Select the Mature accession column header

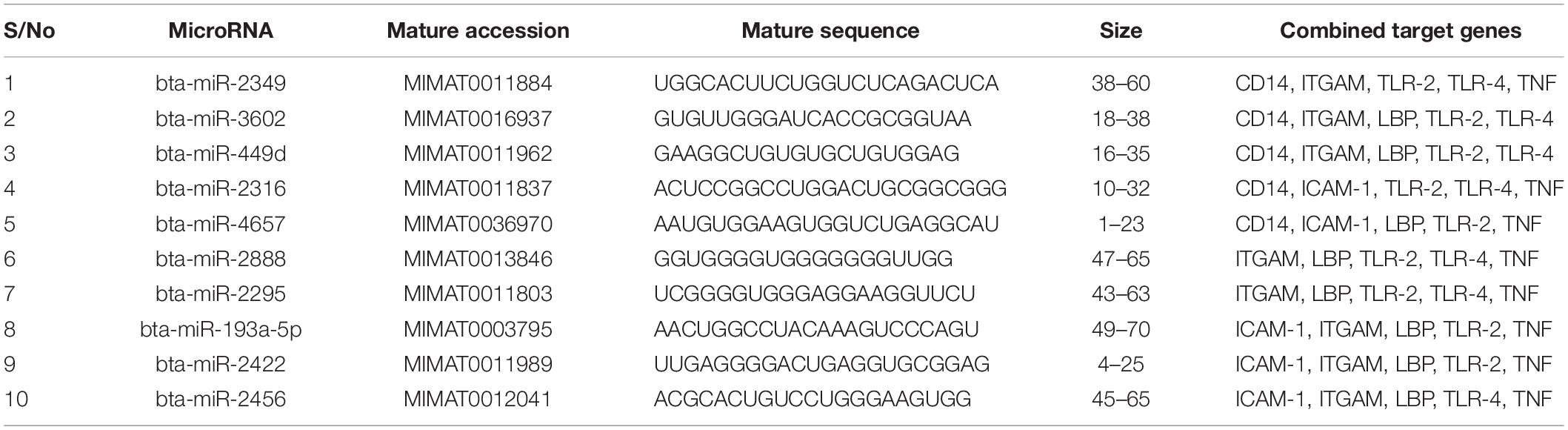click(x=478, y=31)
